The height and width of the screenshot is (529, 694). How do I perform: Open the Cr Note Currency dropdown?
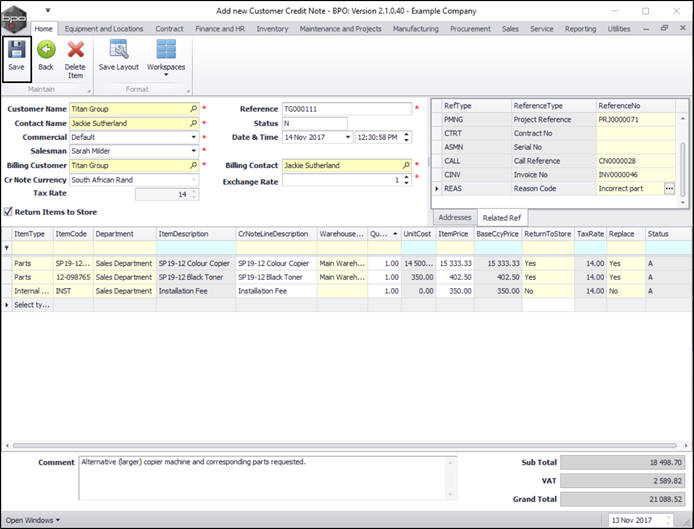[193, 180]
